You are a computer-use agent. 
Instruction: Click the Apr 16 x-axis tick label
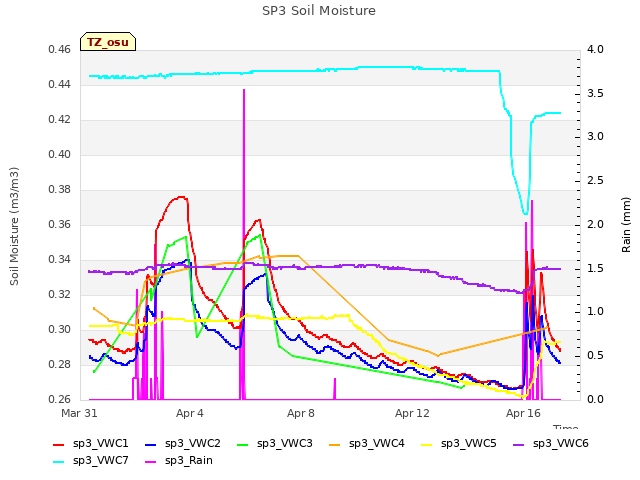[x=523, y=413]
